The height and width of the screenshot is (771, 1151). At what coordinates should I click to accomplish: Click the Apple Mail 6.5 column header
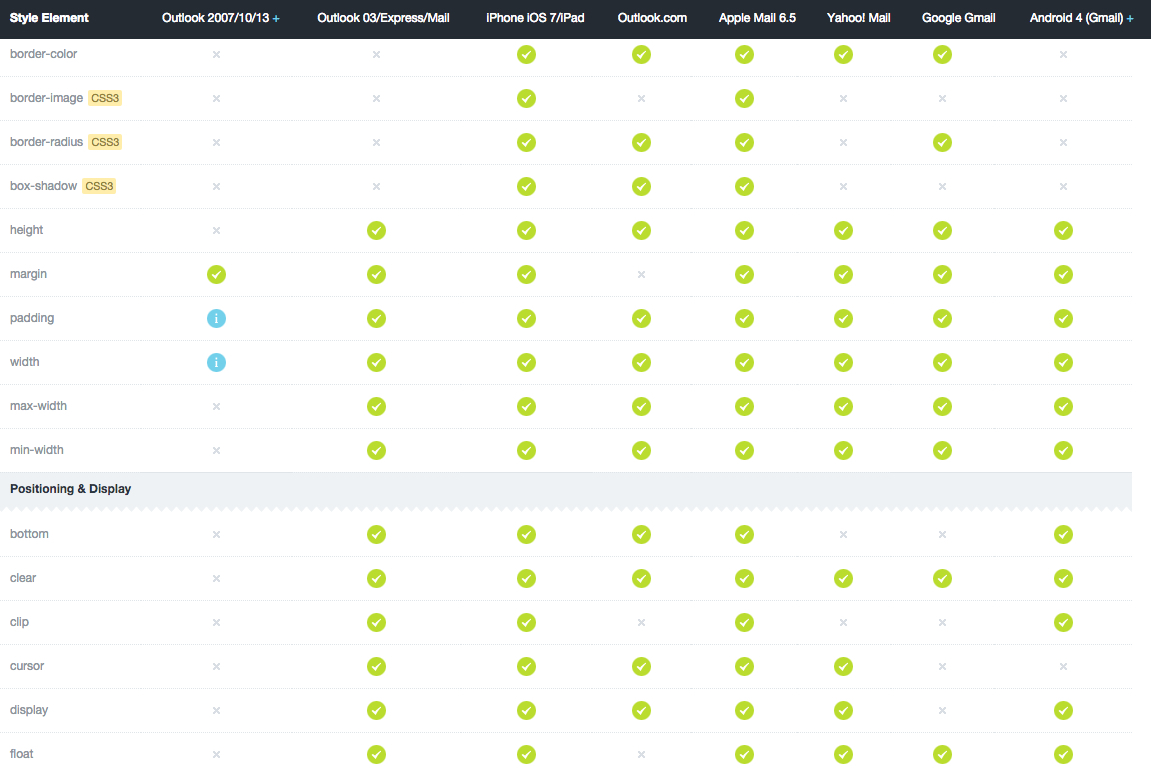[x=758, y=18]
